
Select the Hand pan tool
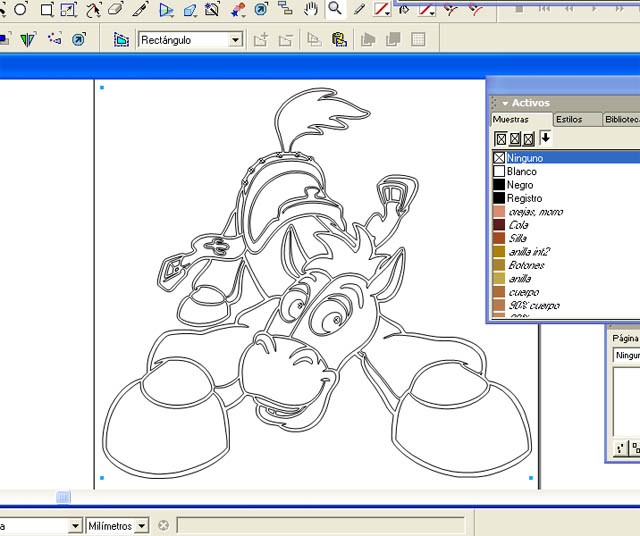coord(311,9)
